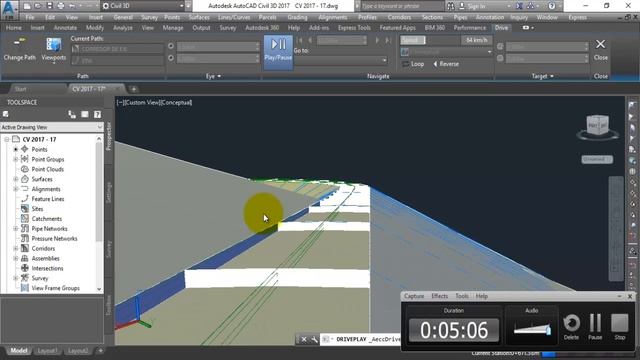The image size is (640, 360).
Task: Expand the Surfaces tree node
Action: point(16,179)
